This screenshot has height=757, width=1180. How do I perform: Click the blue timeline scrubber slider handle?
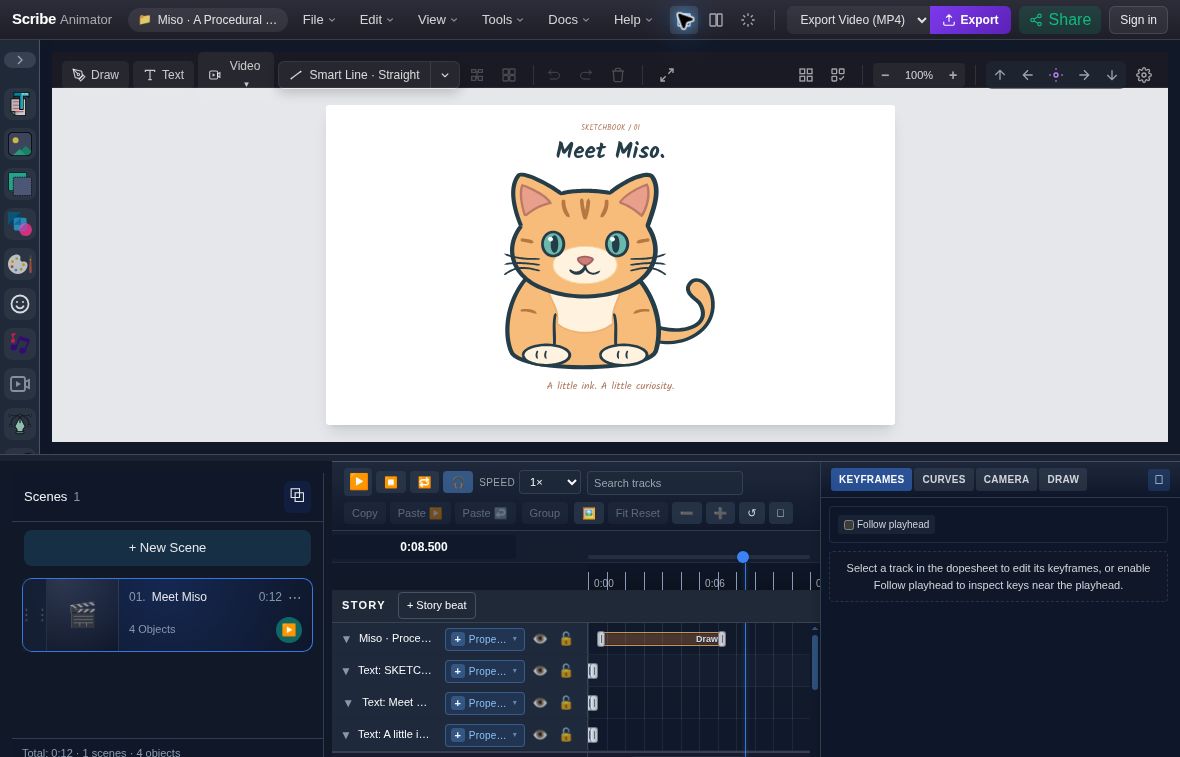[743, 557]
